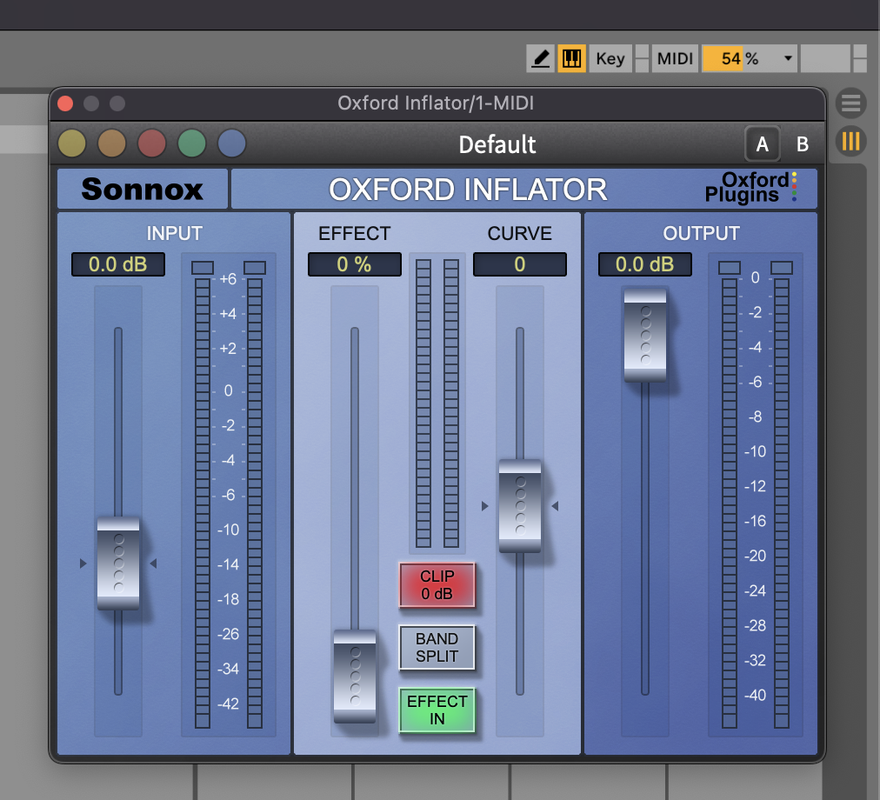Viewport: 880px width, 800px height.
Task: Reset left Input meter peak indicator
Action: [x=203, y=268]
